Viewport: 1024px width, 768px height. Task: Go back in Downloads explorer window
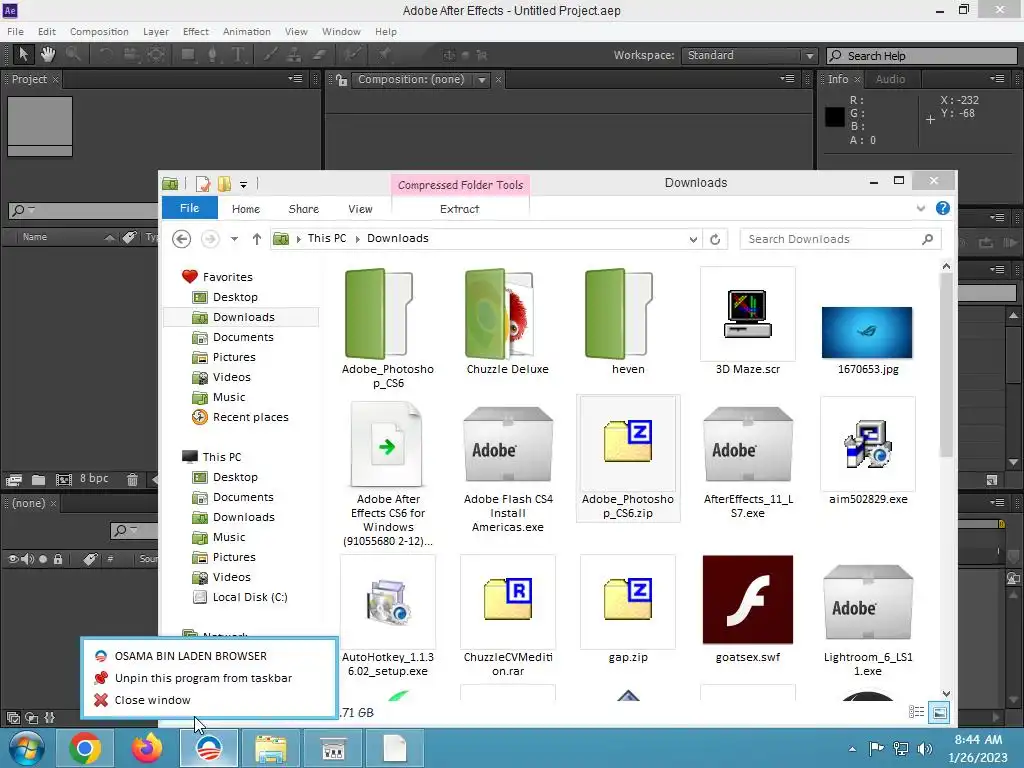(x=182, y=239)
